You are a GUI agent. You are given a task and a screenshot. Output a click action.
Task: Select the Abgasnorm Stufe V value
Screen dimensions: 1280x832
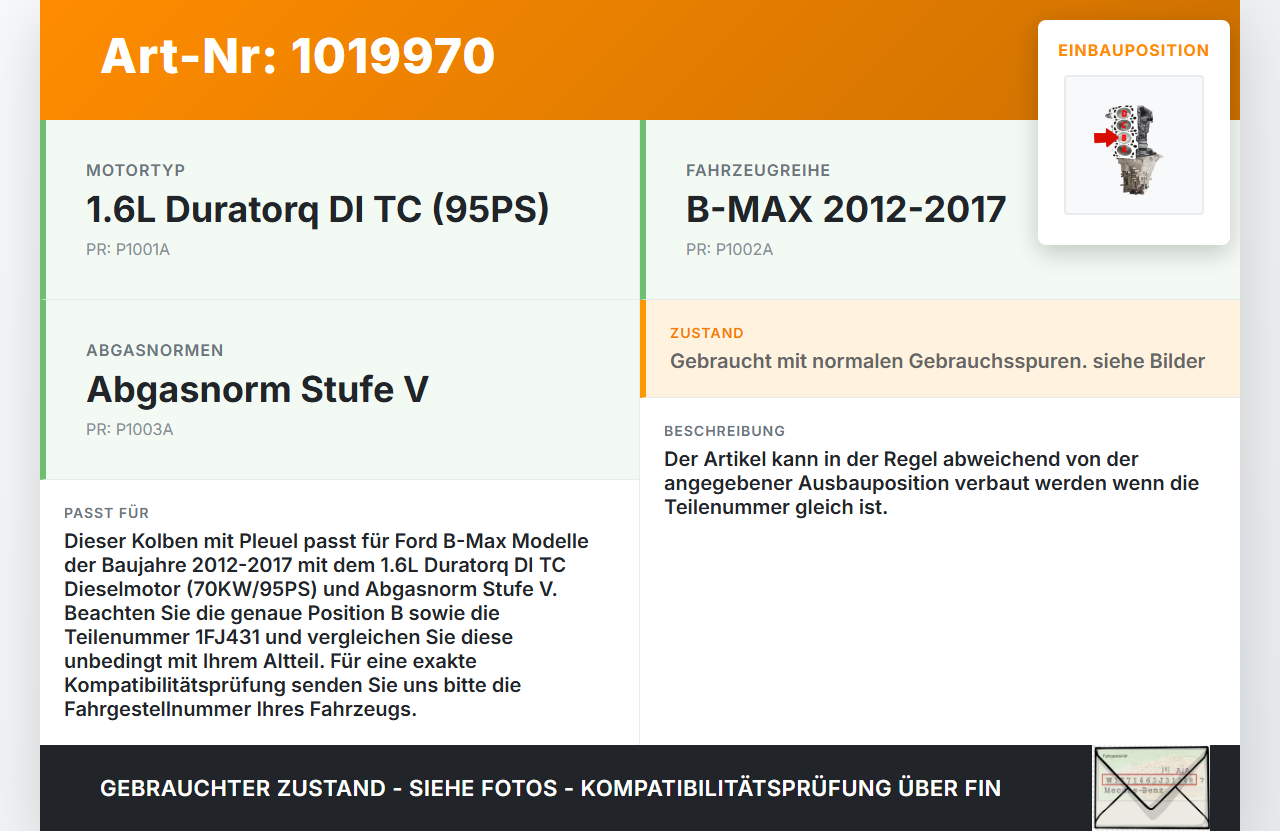(258, 389)
